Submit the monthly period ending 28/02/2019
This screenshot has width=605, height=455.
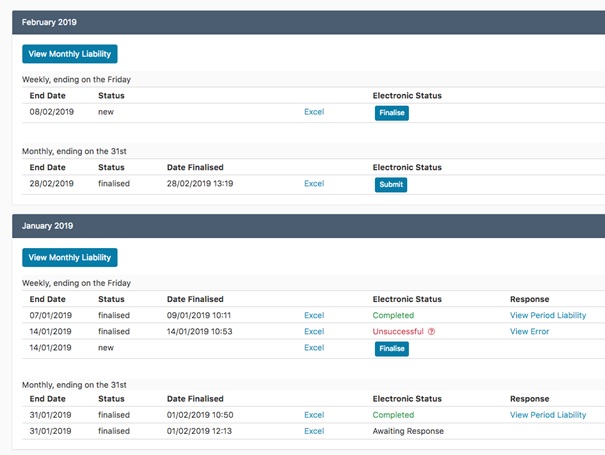[x=391, y=185]
